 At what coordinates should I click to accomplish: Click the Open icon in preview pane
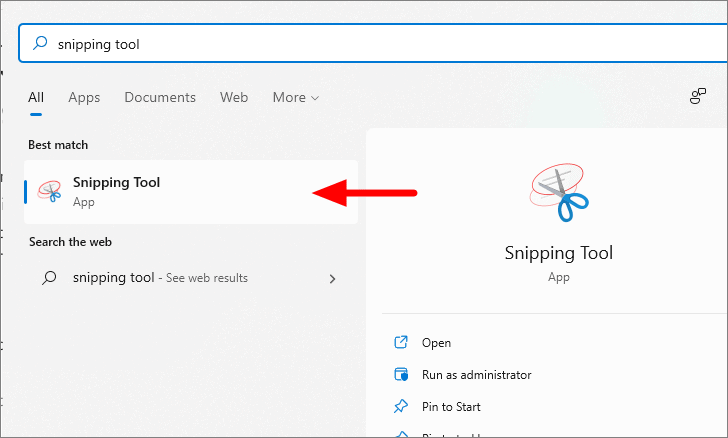[x=401, y=342]
